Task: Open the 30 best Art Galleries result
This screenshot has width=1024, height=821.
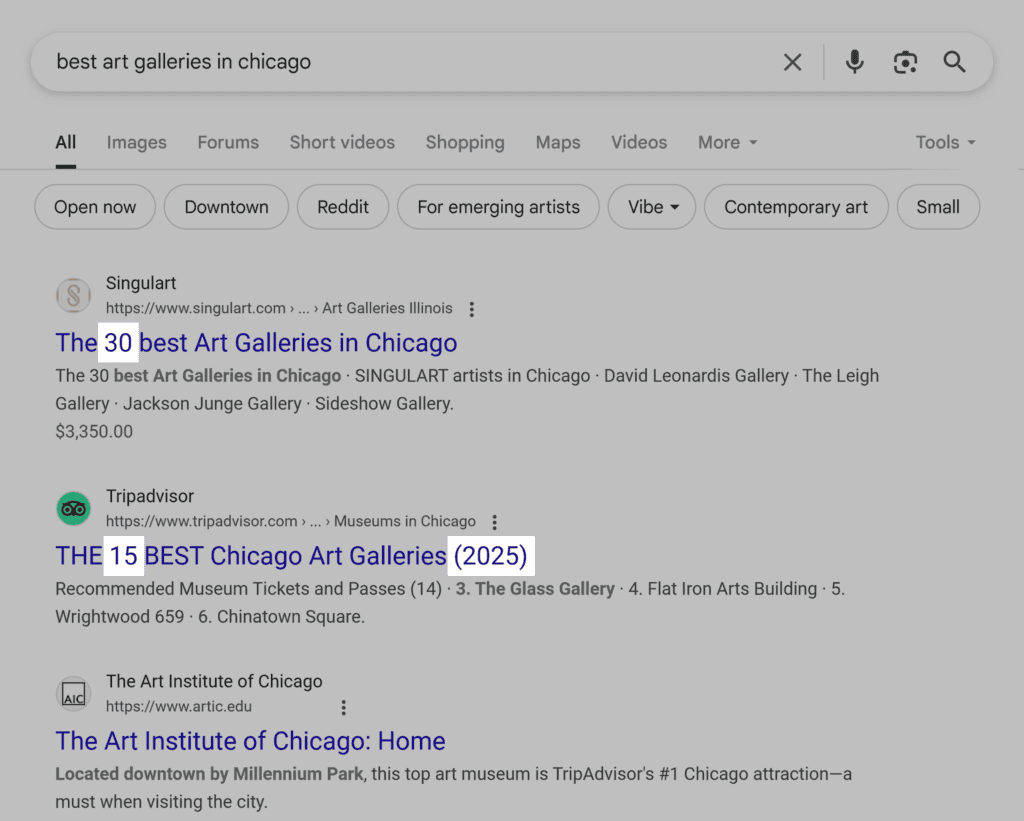Action: point(256,343)
